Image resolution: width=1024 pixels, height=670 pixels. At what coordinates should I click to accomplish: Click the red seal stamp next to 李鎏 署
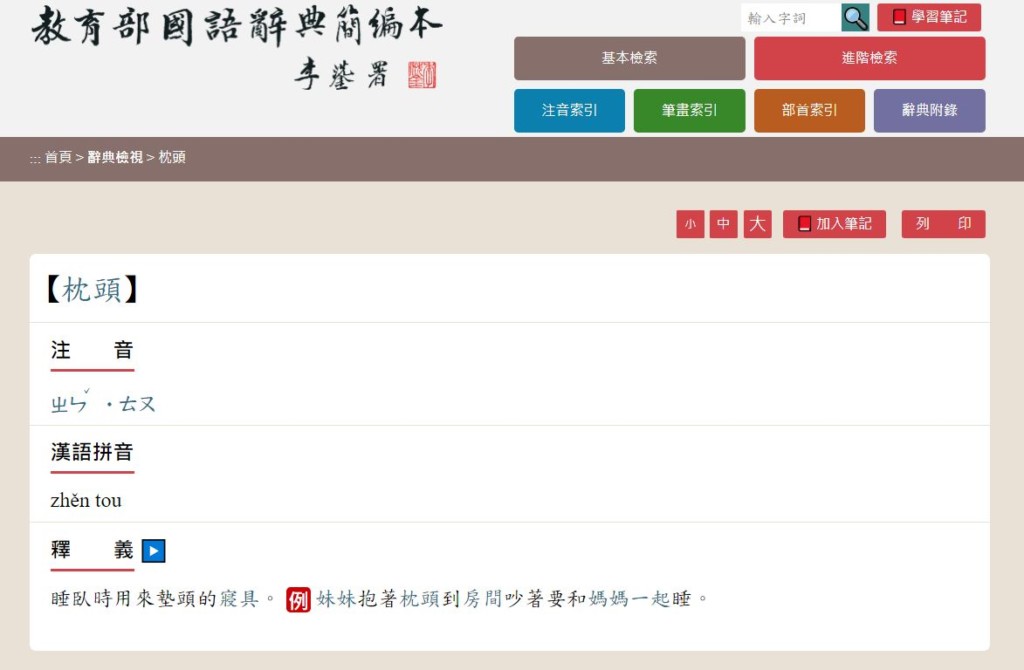click(x=422, y=75)
